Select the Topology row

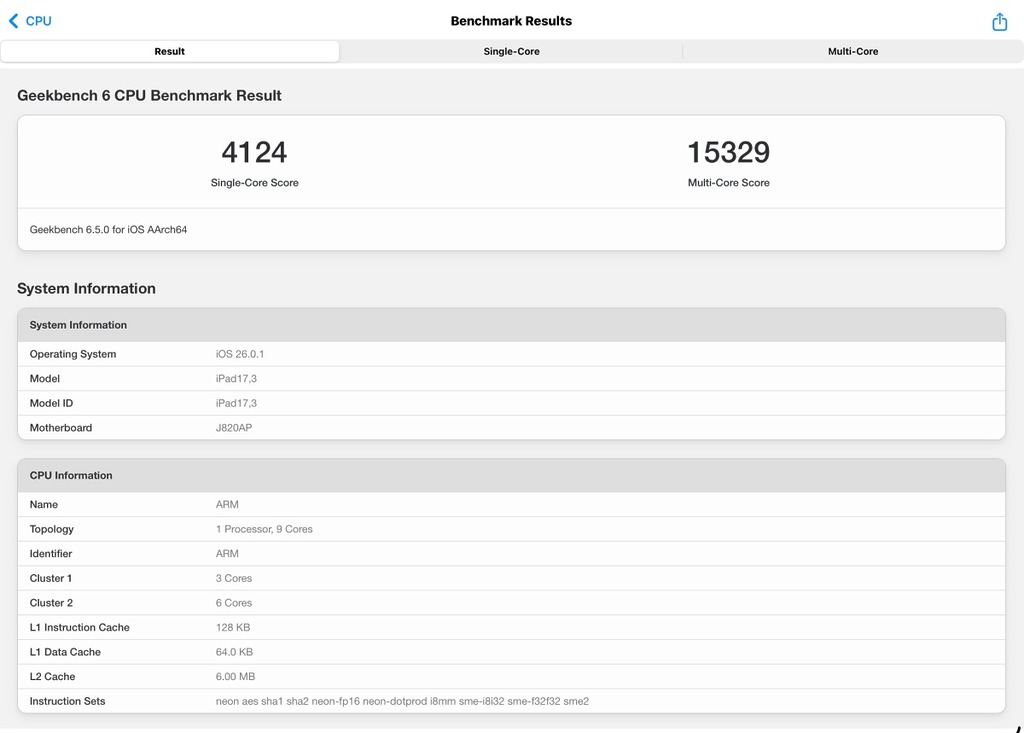coord(511,529)
